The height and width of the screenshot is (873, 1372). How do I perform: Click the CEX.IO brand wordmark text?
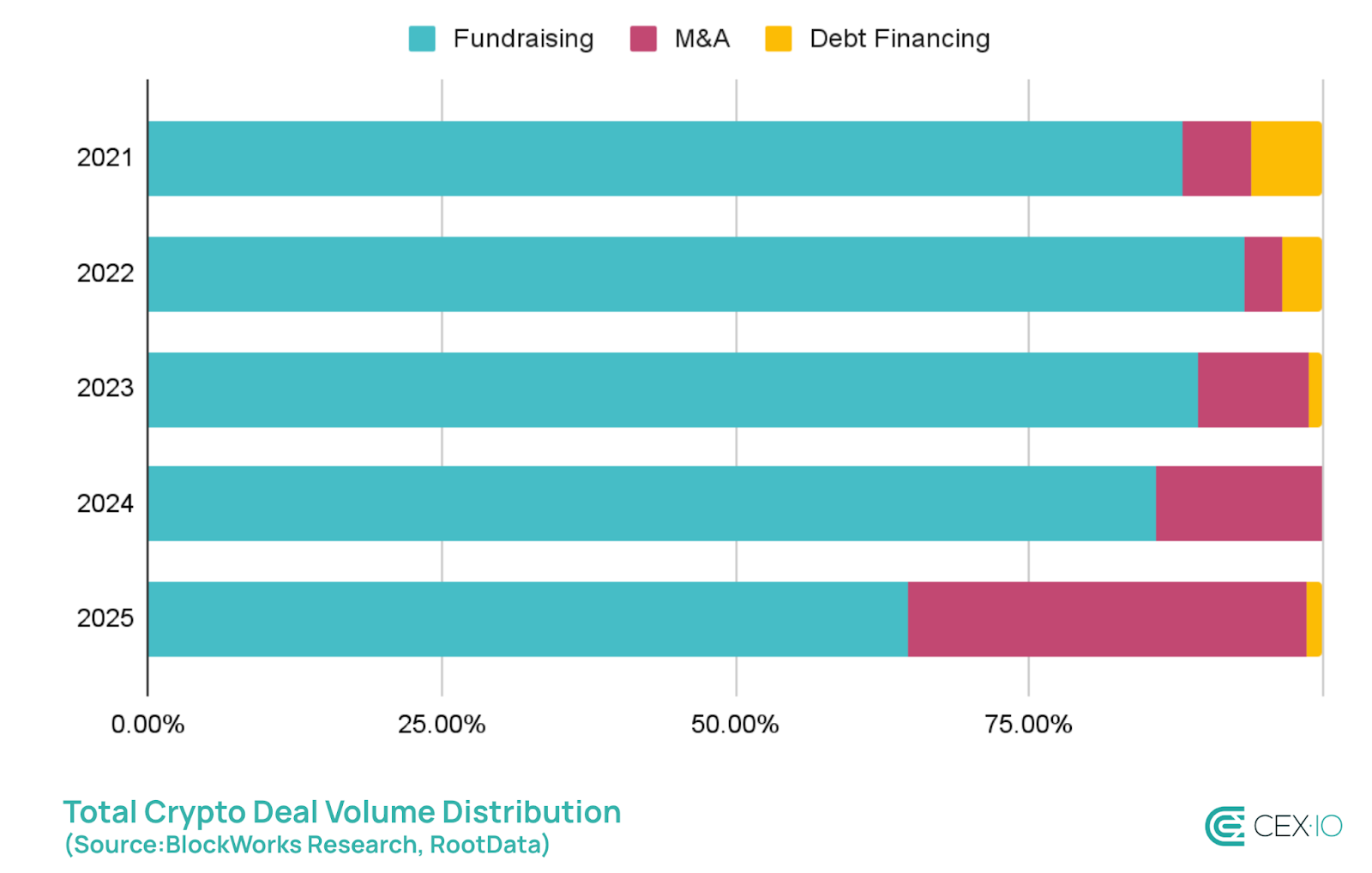click(x=1297, y=826)
